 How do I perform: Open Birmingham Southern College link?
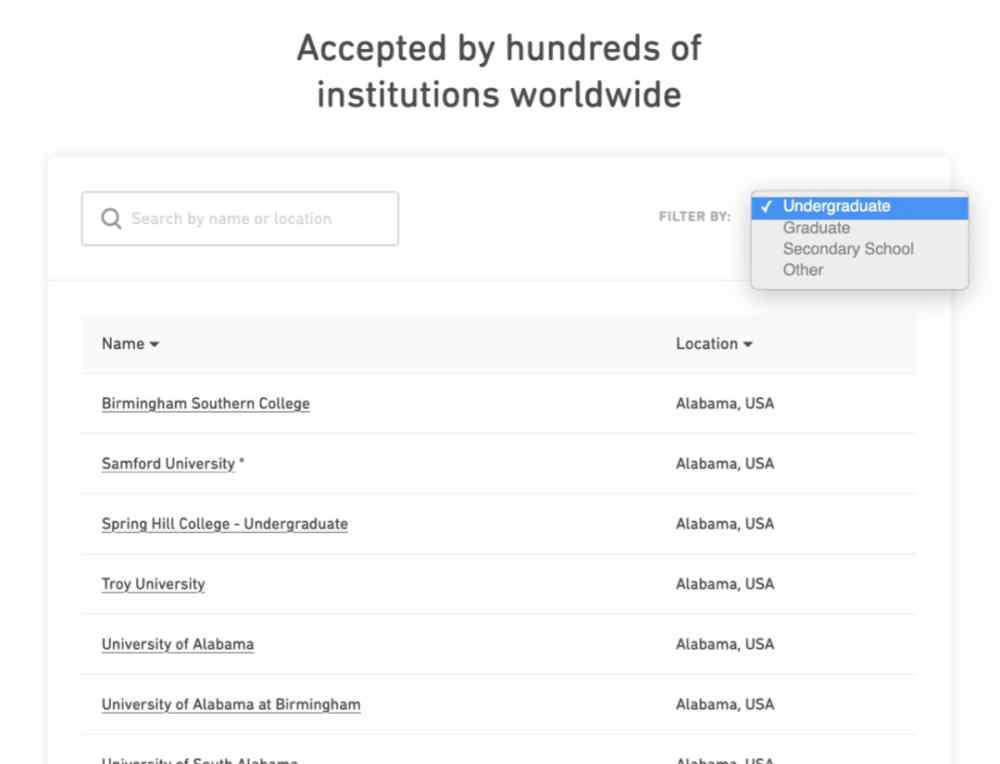pos(205,404)
